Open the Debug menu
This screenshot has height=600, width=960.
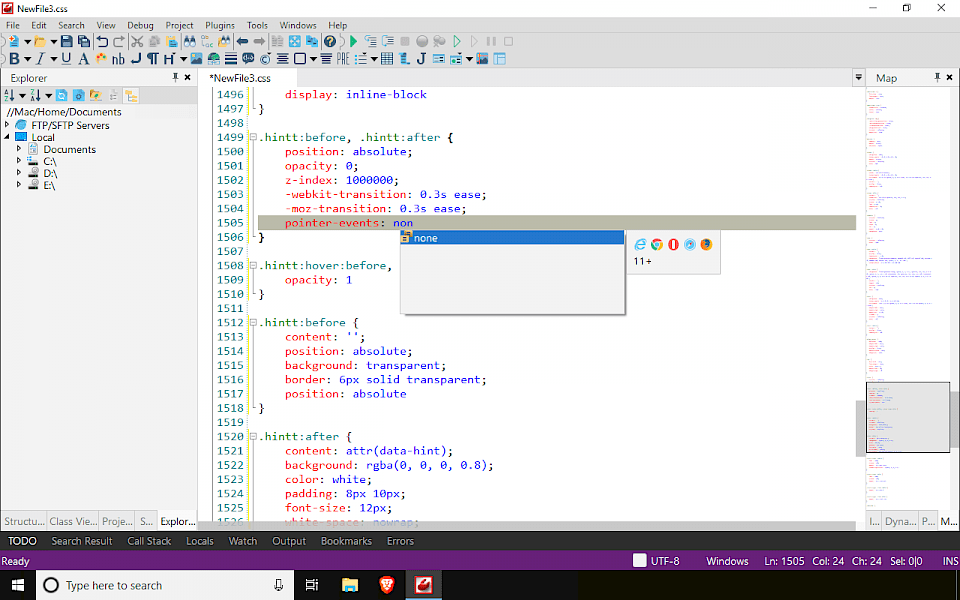click(x=140, y=25)
